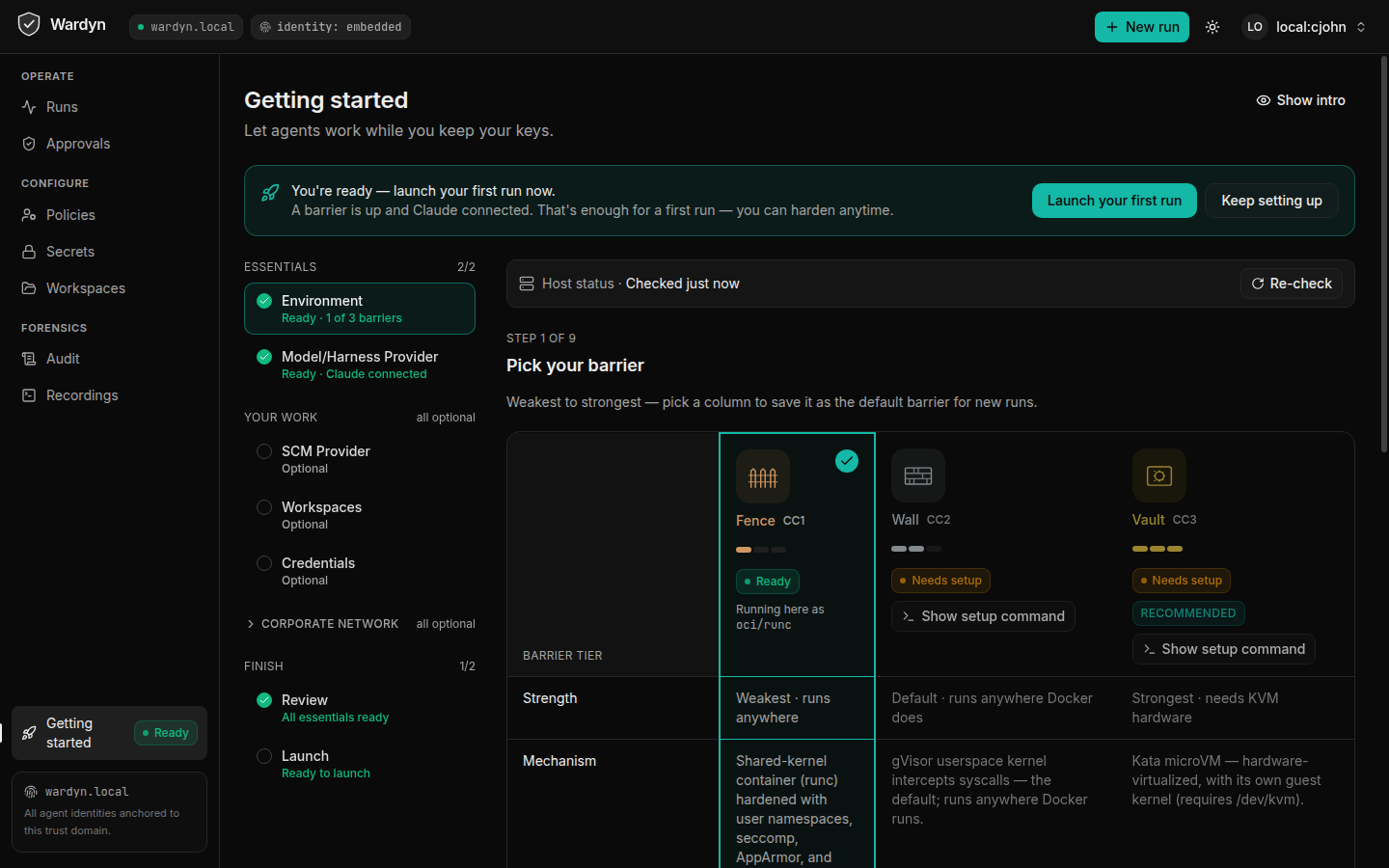Viewport: 1389px width, 868px height.
Task: Click the Wall barrier brick icon
Action: 918,475
